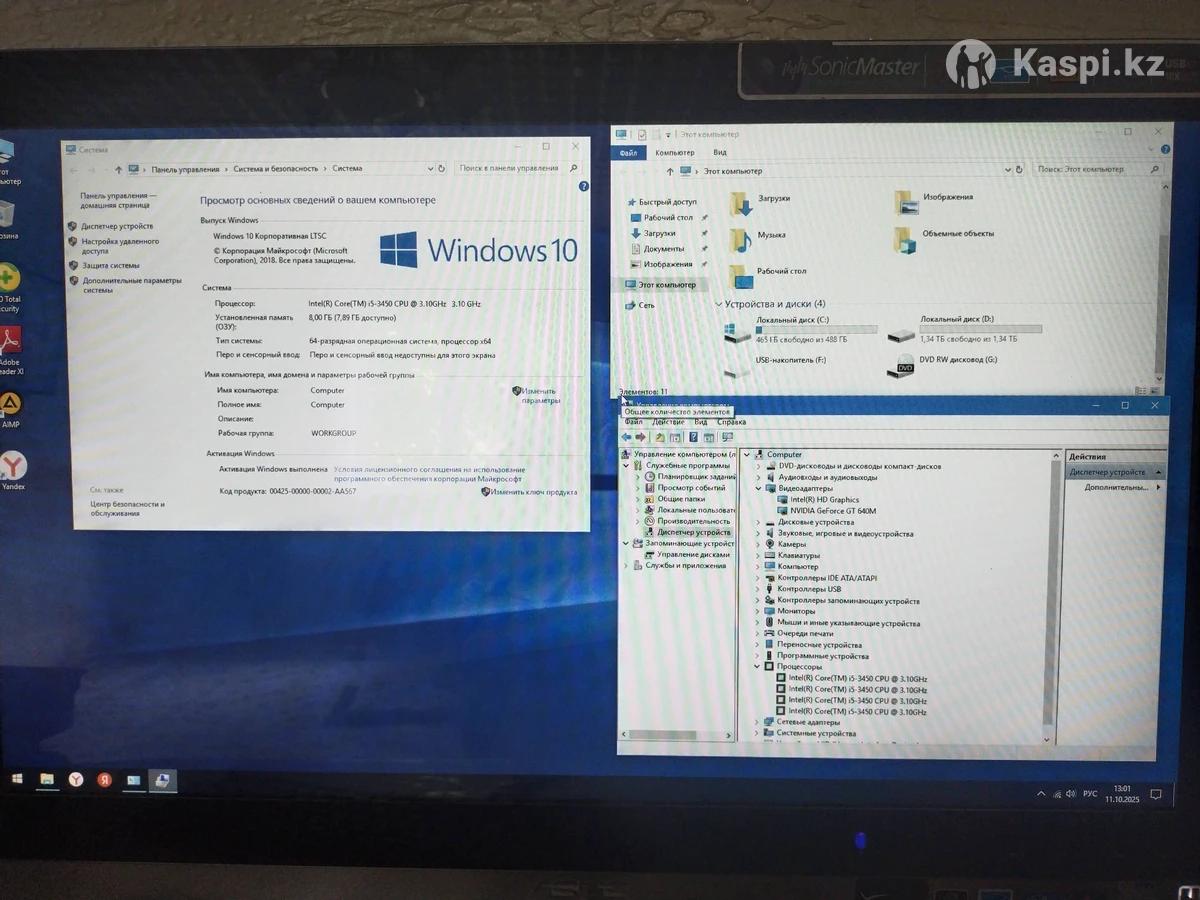Viewport: 1200px width, 900px height.
Task: Click the help question mark in the System window
Action: click(584, 186)
